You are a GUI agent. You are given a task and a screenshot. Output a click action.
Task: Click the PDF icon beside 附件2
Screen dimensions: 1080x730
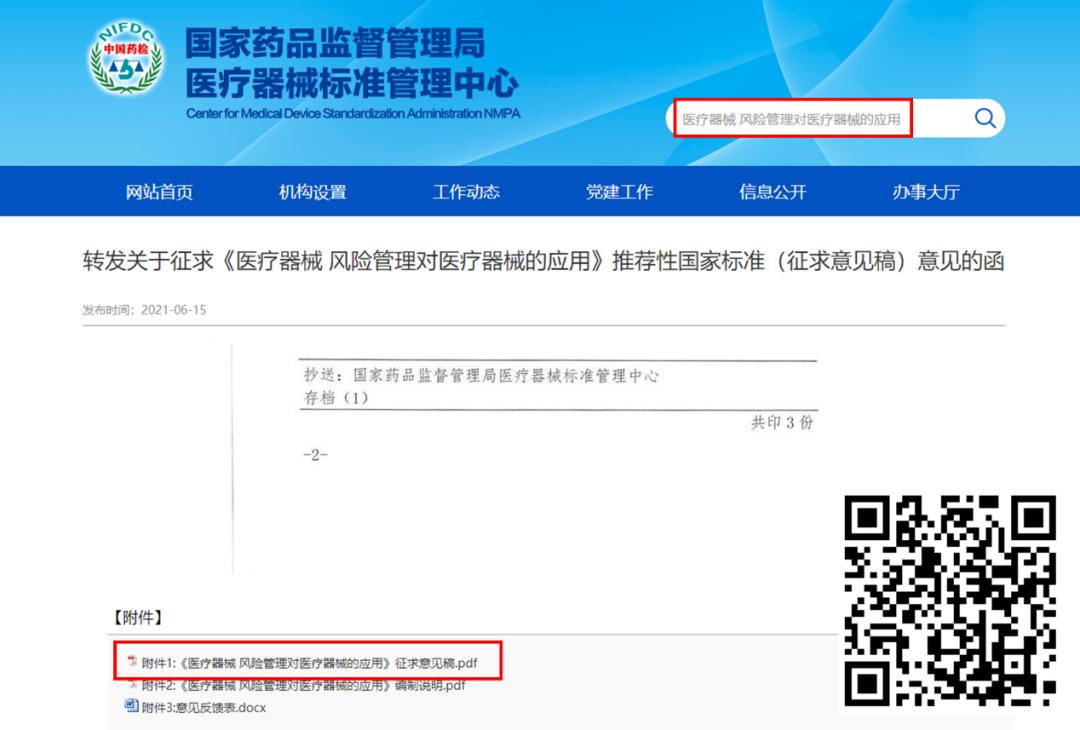[132, 685]
